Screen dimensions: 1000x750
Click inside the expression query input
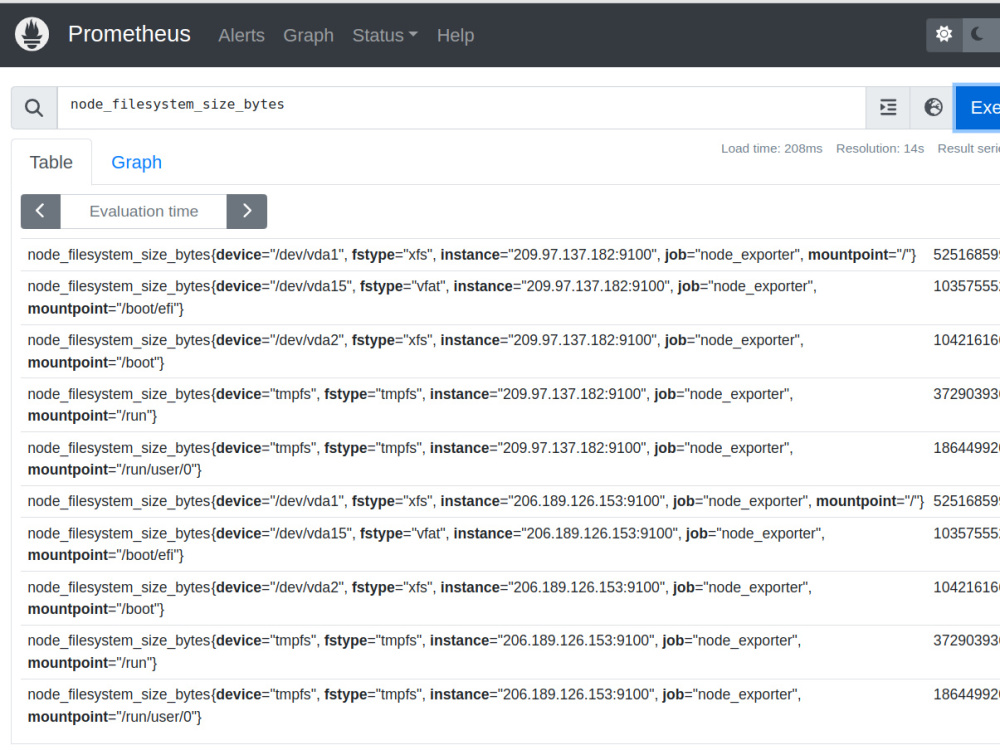click(400, 105)
